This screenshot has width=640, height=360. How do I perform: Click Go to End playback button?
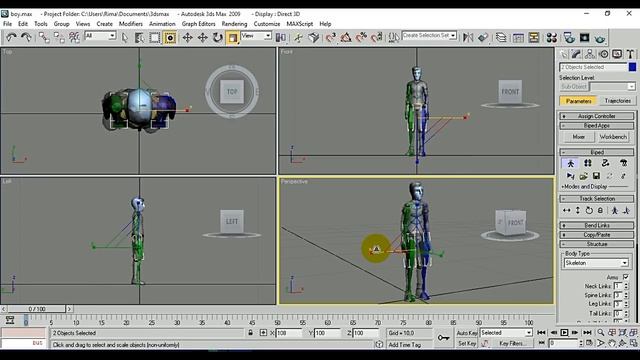tap(587, 333)
